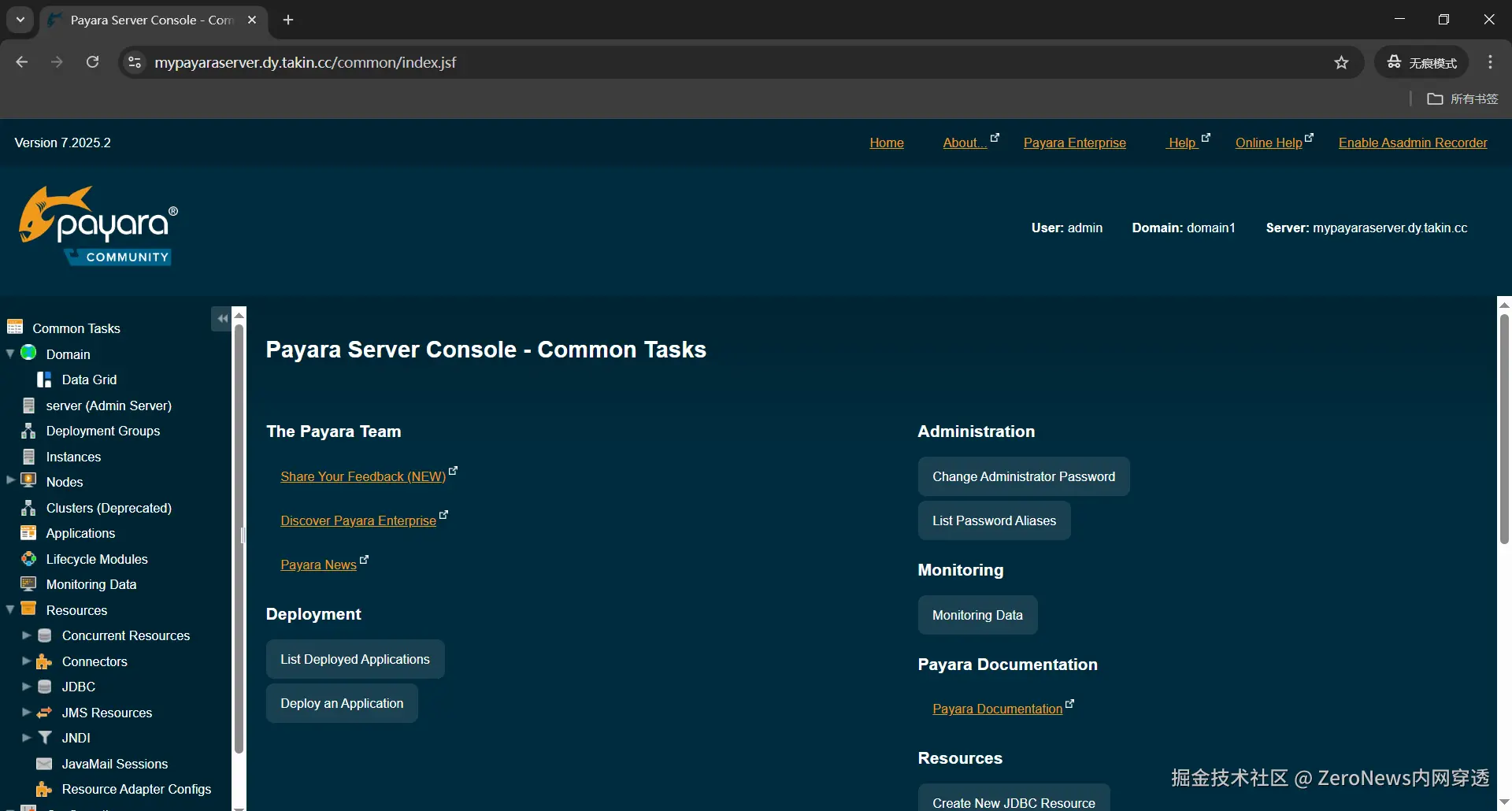
Task: Click the Lifecycle Modules icon
Action: pyautogui.click(x=29, y=559)
